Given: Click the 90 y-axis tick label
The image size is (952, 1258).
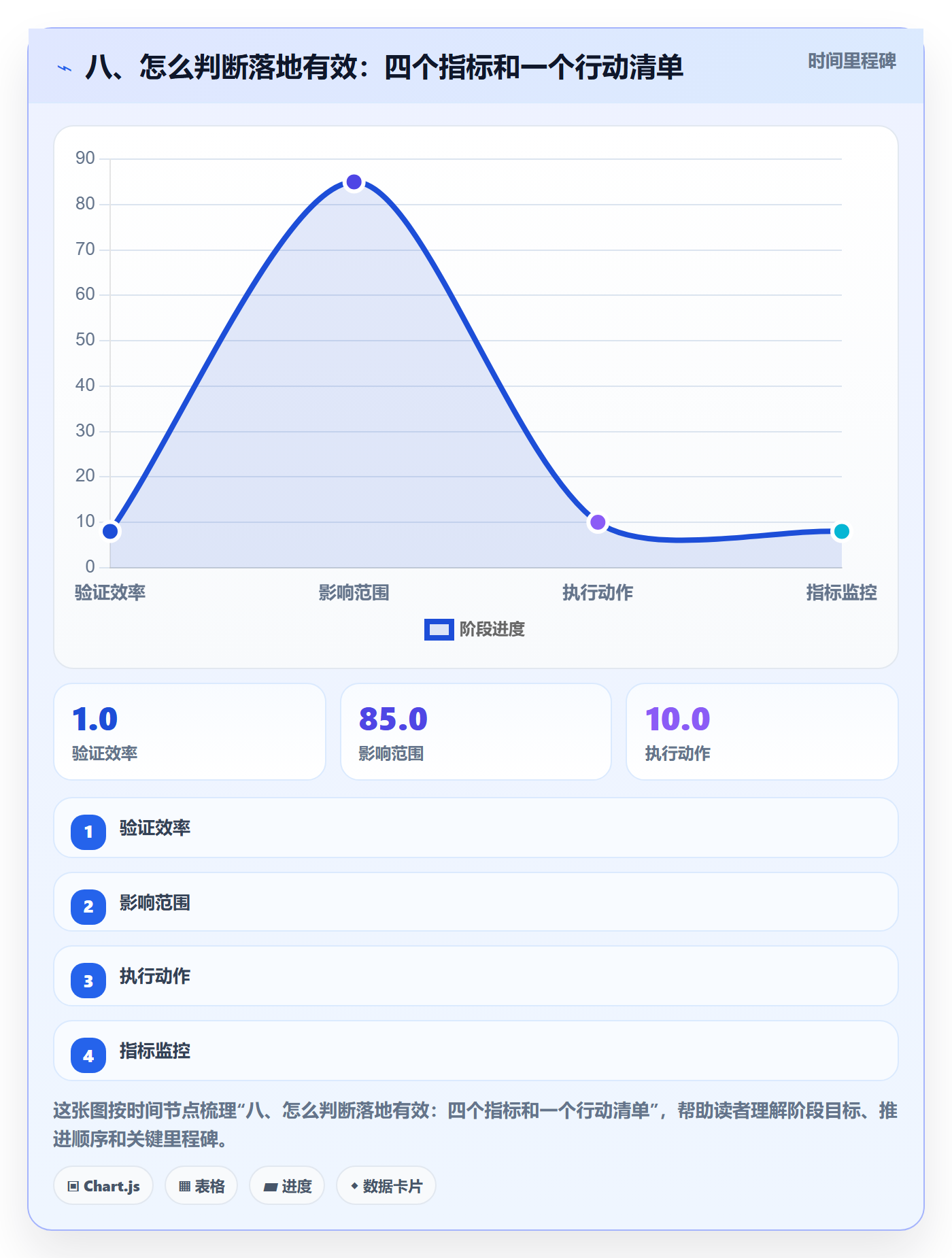Looking at the screenshot, I should pos(85,158).
